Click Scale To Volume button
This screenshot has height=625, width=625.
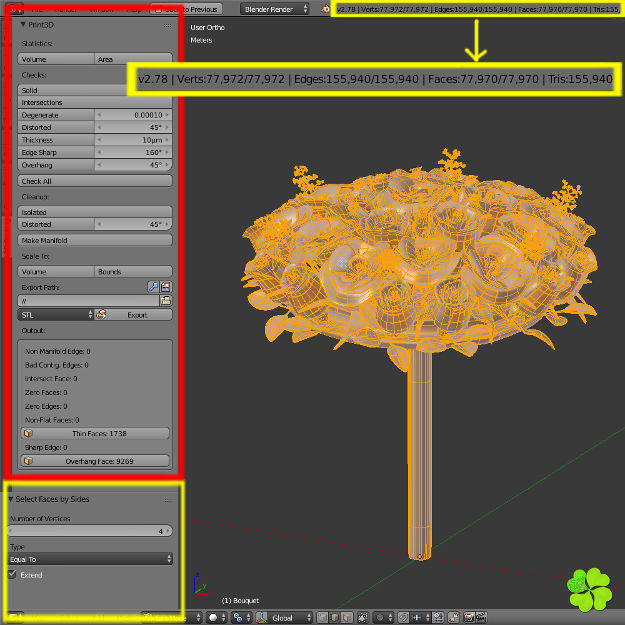click(x=56, y=271)
